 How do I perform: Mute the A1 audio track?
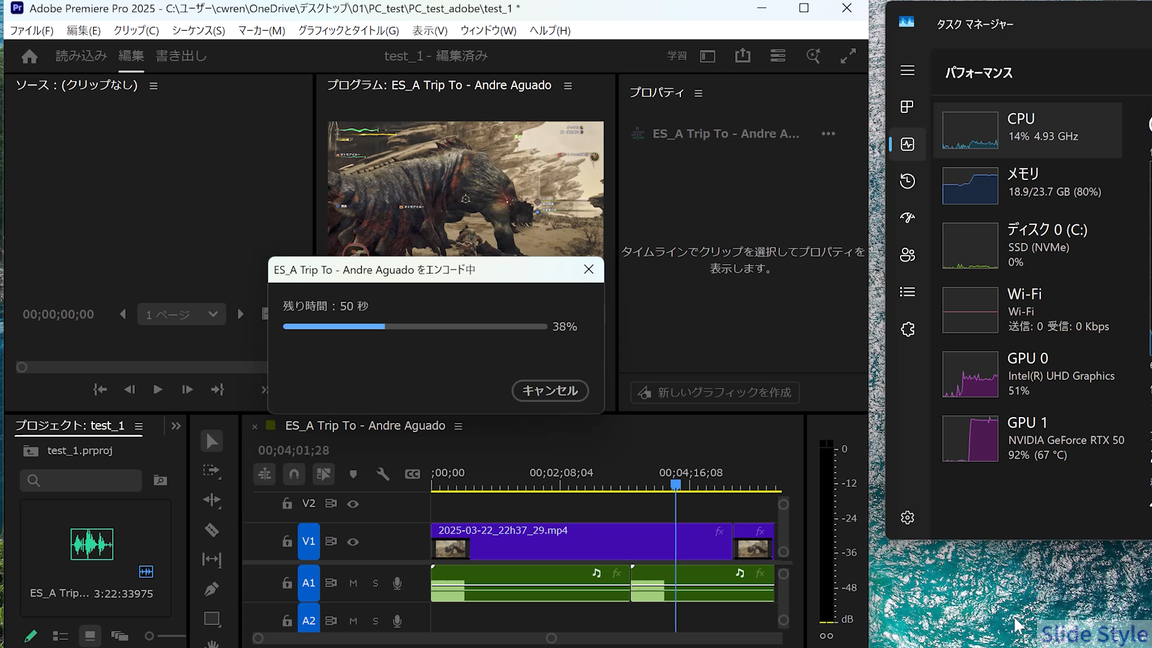click(x=353, y=583)
